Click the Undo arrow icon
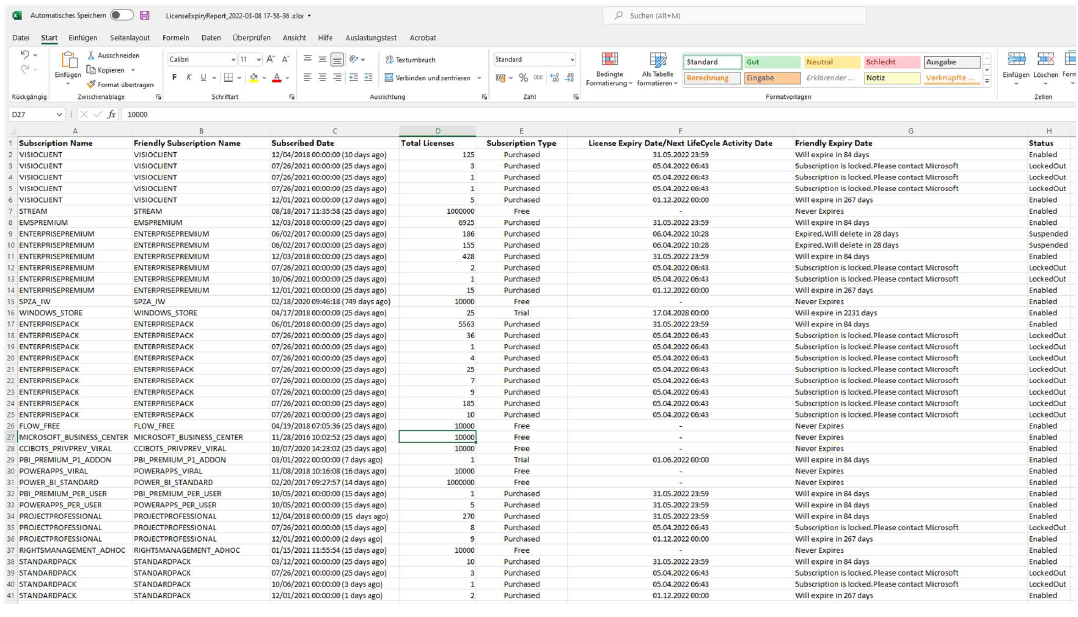 [x=25, y=55]
